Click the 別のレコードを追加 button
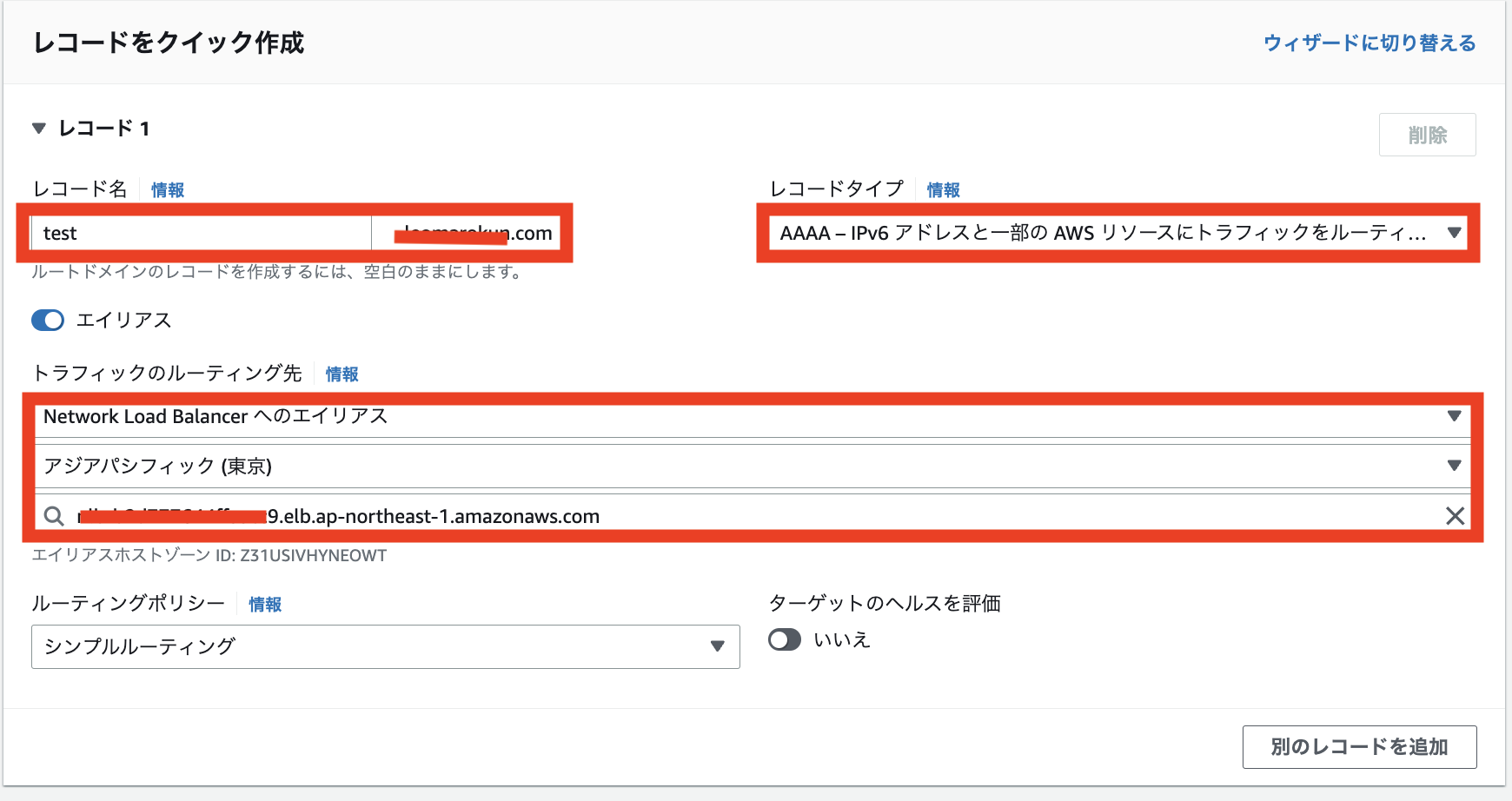1512x801 pixels. [x=1359, y=746]
